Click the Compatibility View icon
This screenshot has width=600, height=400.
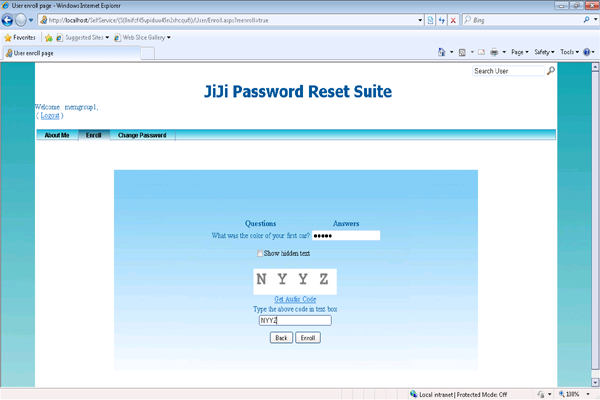coord(430,20)
